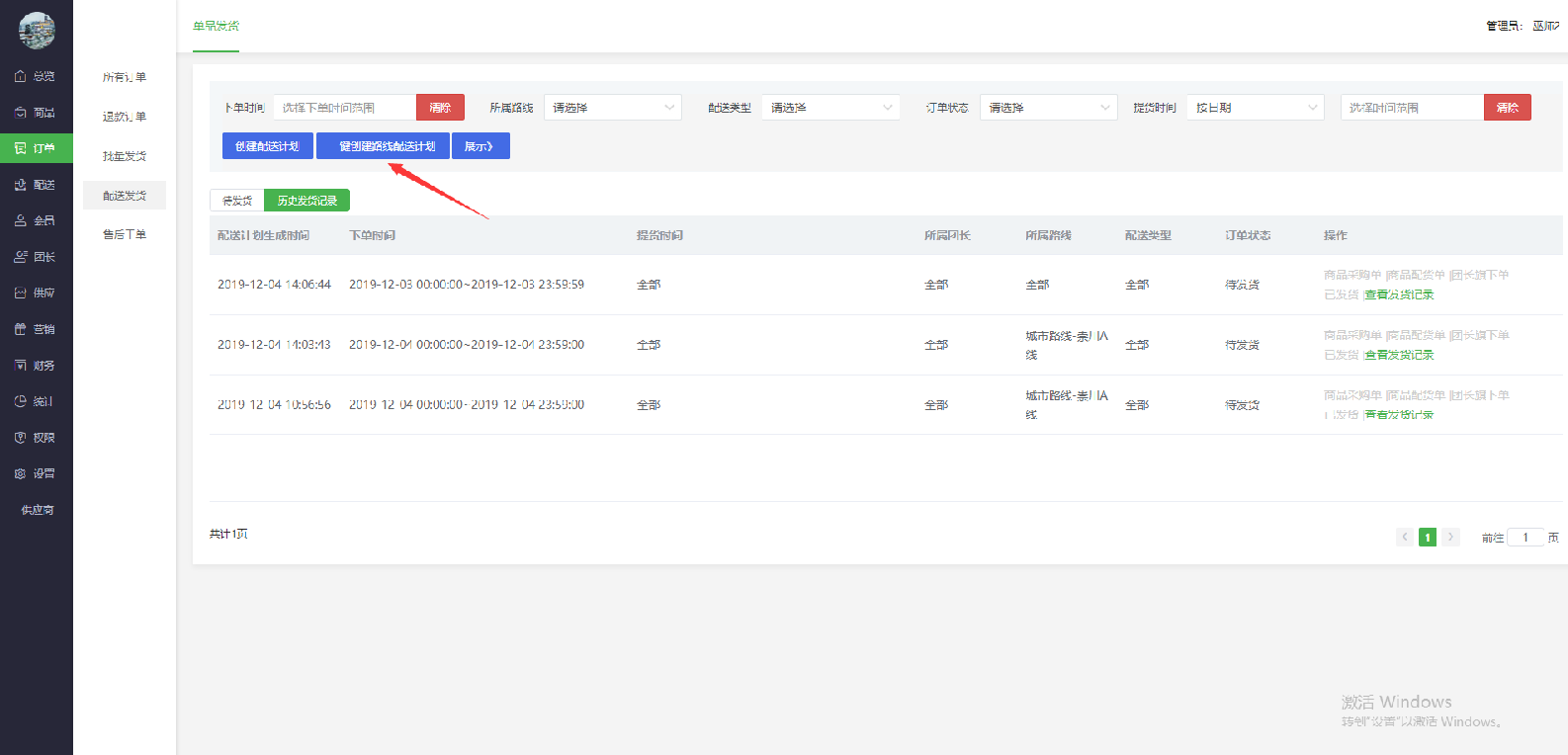Open the 提货时间 按日期 dropdown
The width and height of the screenshot is (1568, 755).
(x=1255, y=108)
